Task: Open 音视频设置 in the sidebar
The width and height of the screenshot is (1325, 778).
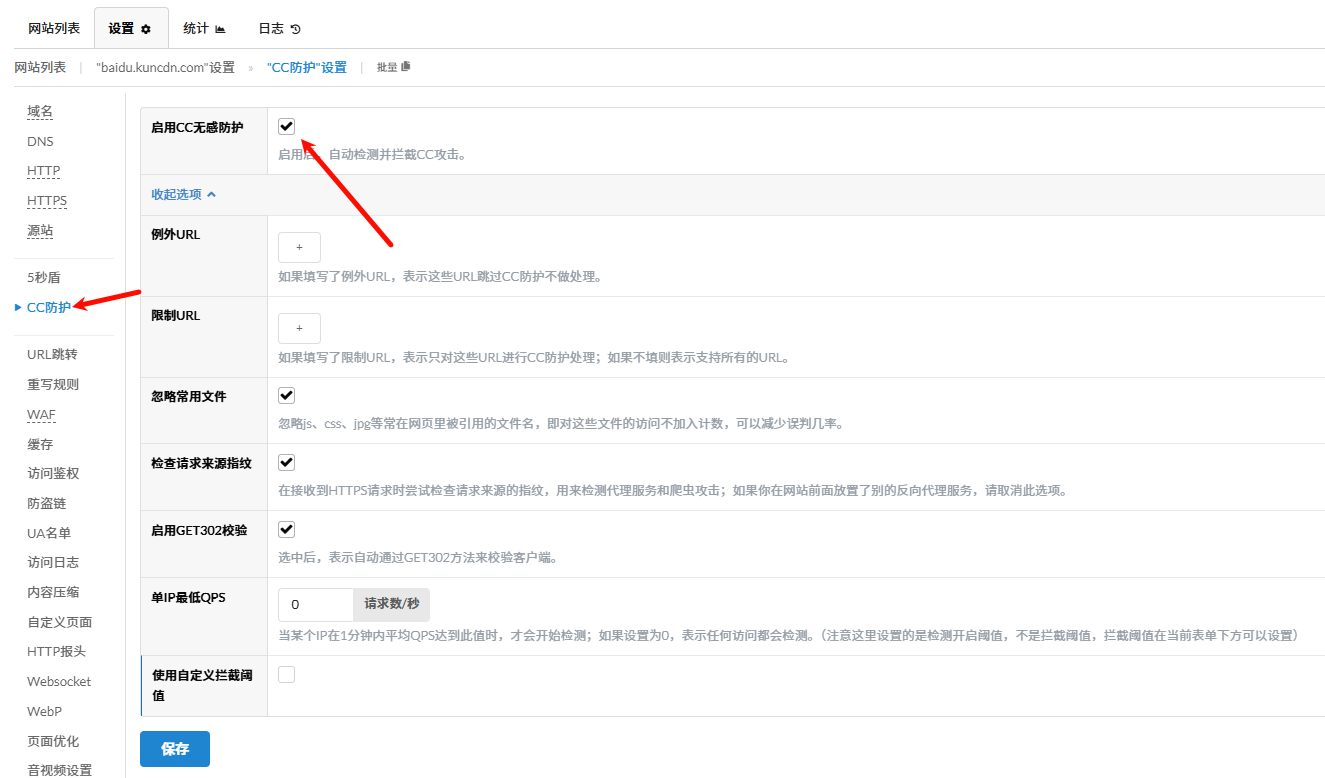Action: [x=59, y=770]
